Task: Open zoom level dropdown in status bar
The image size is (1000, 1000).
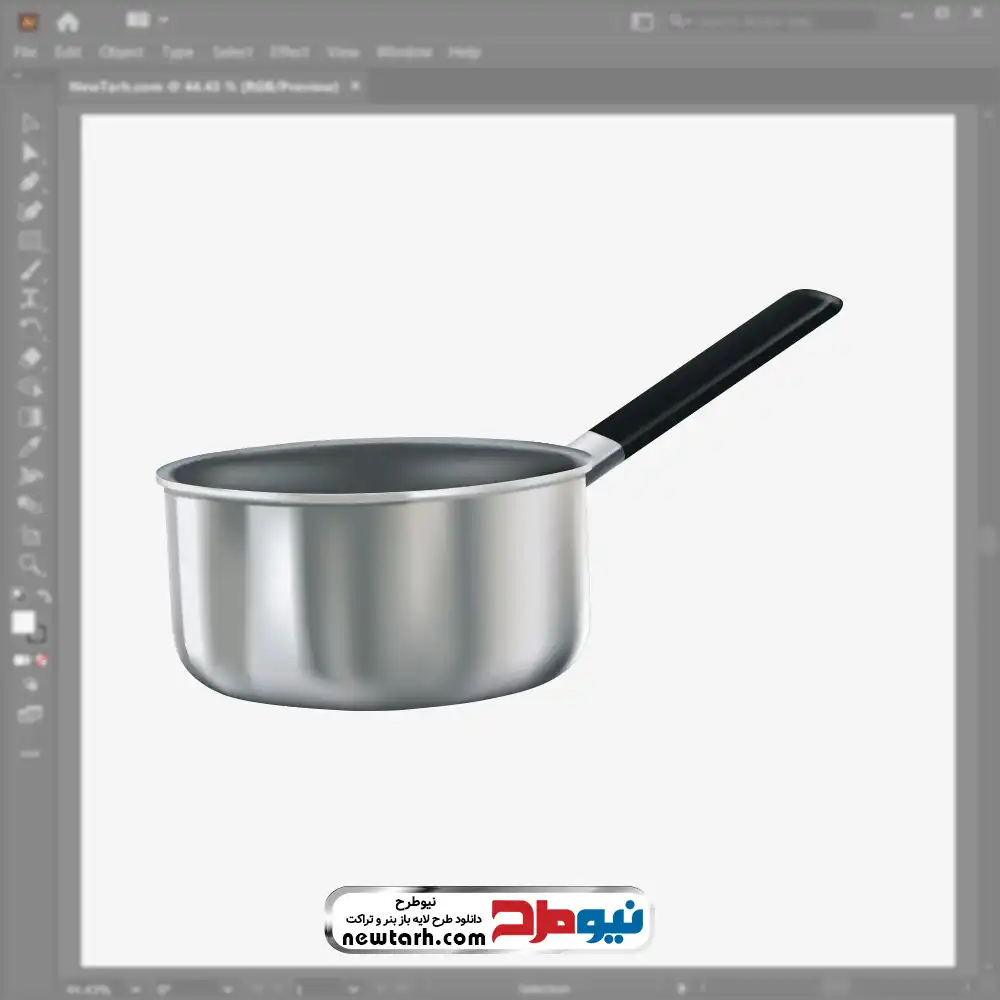Action: (133, 989)
